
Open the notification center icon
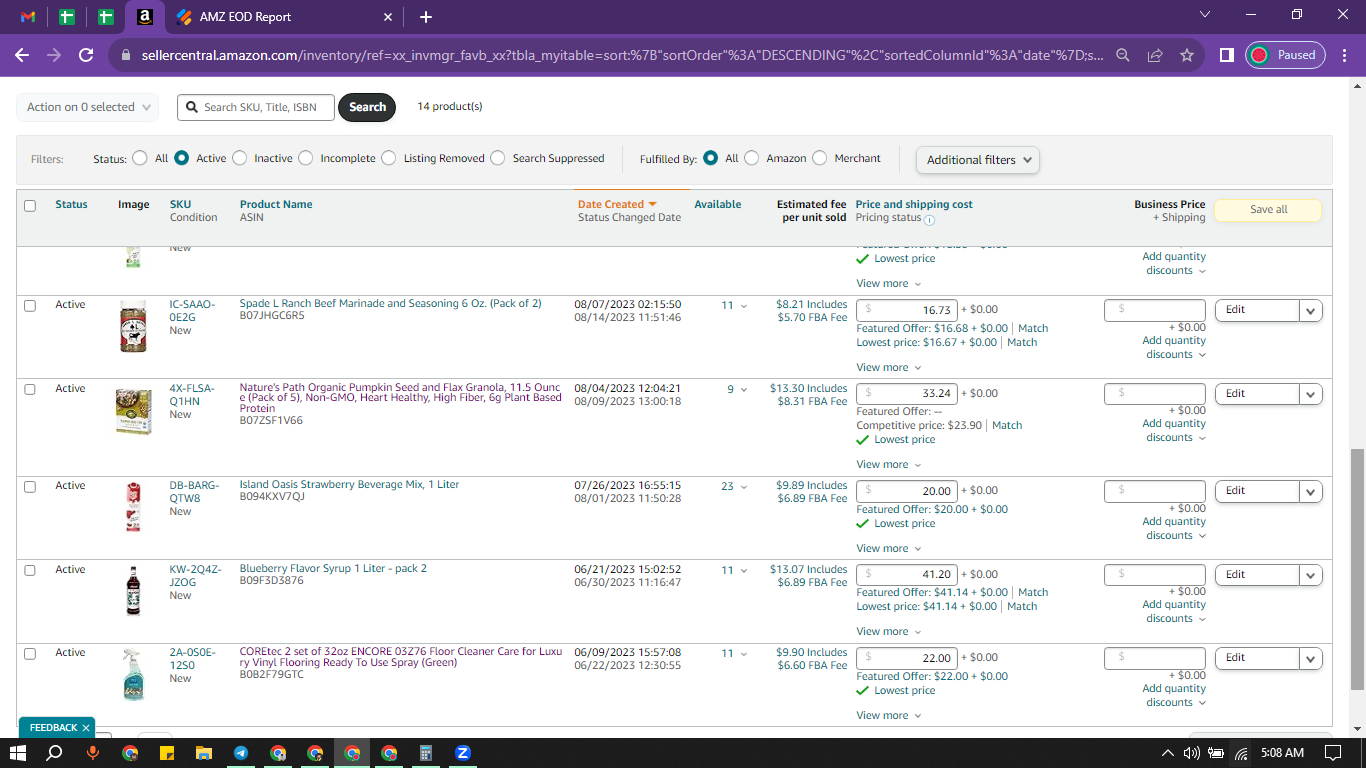point(1332,753)
